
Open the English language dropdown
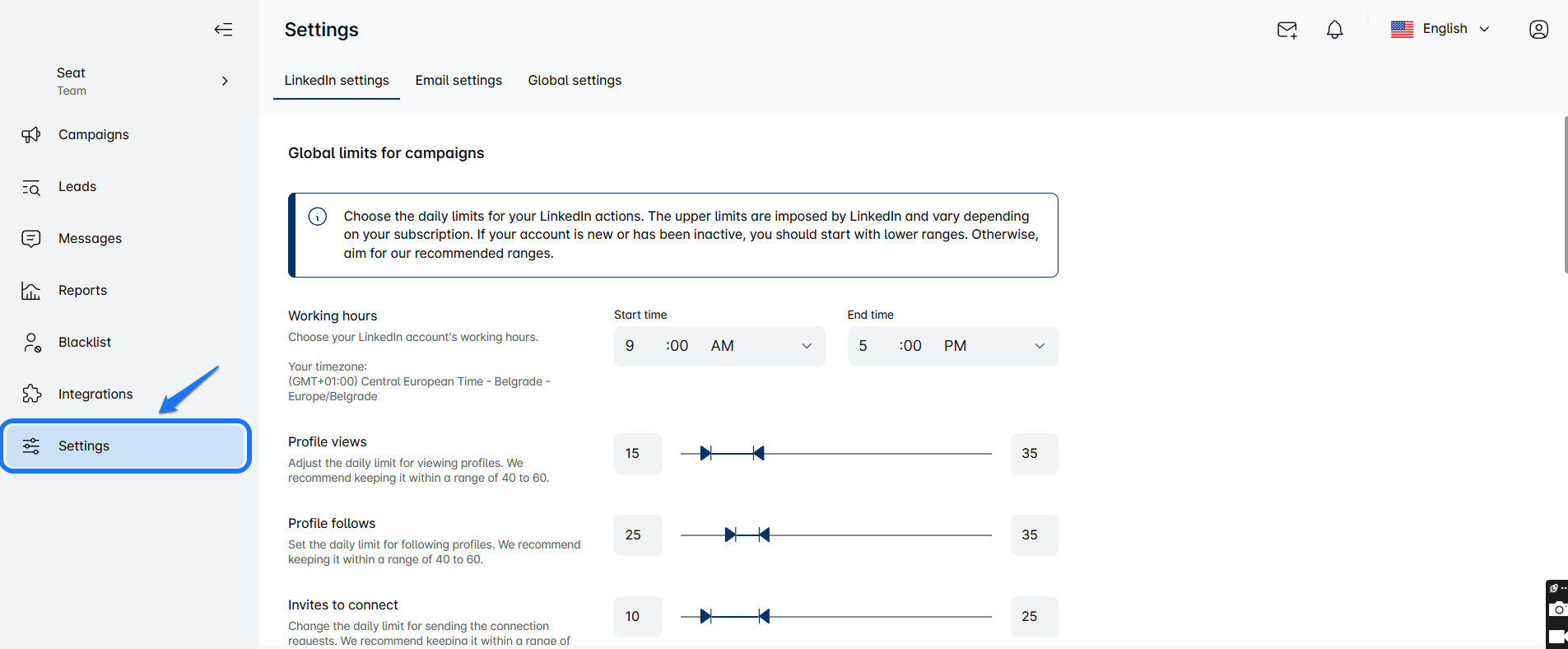click(x=1440, y=29)
